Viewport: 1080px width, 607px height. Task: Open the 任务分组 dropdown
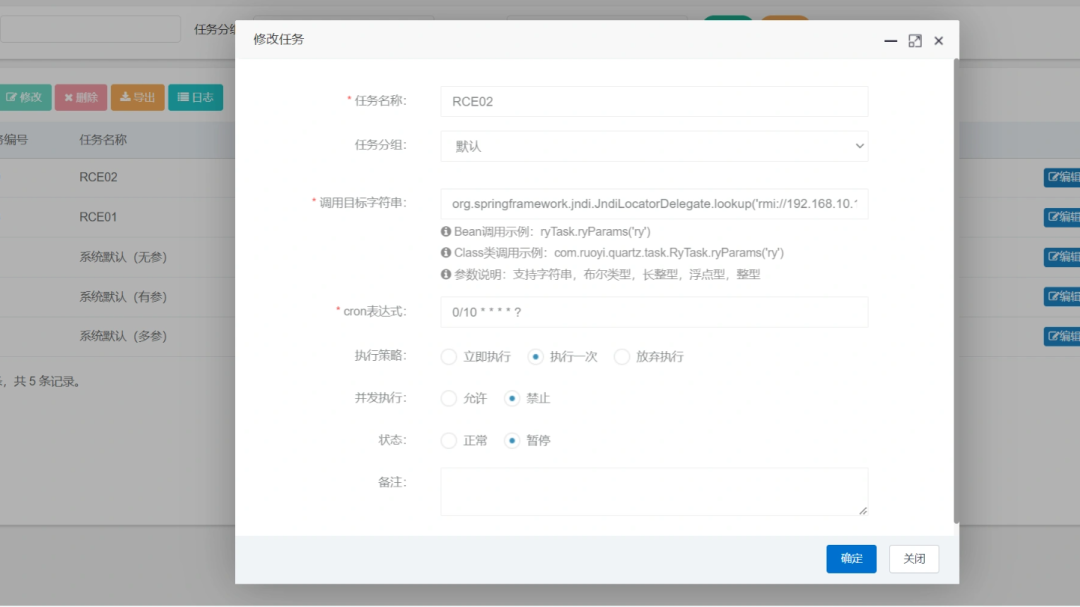[654, 146]
